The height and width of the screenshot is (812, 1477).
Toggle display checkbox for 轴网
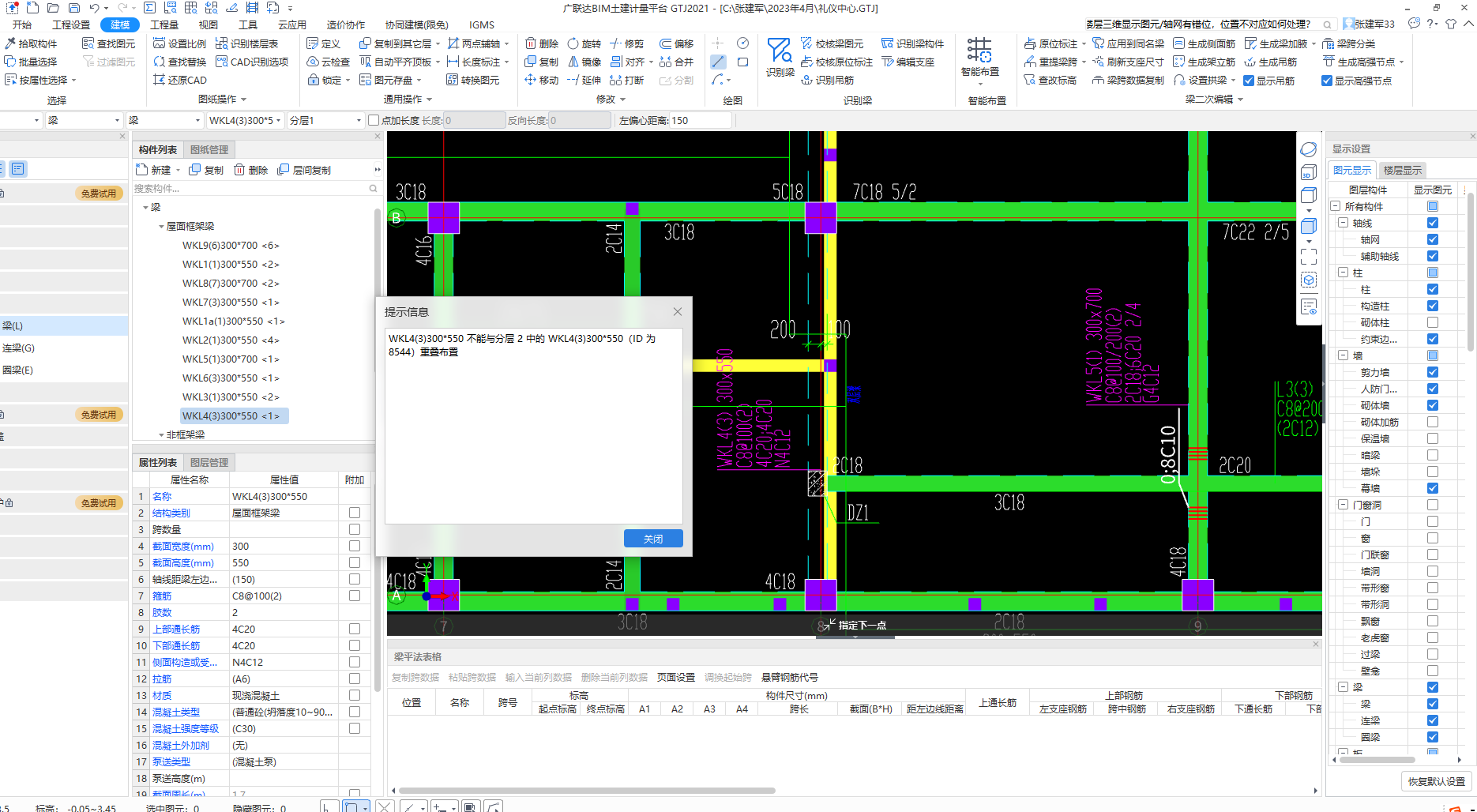click(x=1433, y=239)
